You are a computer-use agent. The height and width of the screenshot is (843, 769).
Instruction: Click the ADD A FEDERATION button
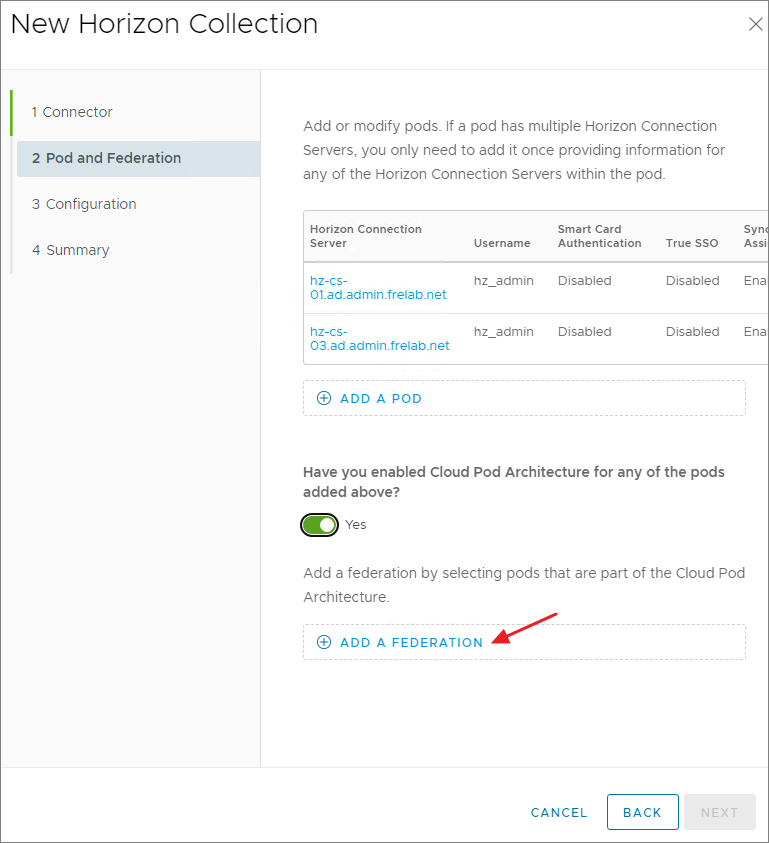point(411,642)
